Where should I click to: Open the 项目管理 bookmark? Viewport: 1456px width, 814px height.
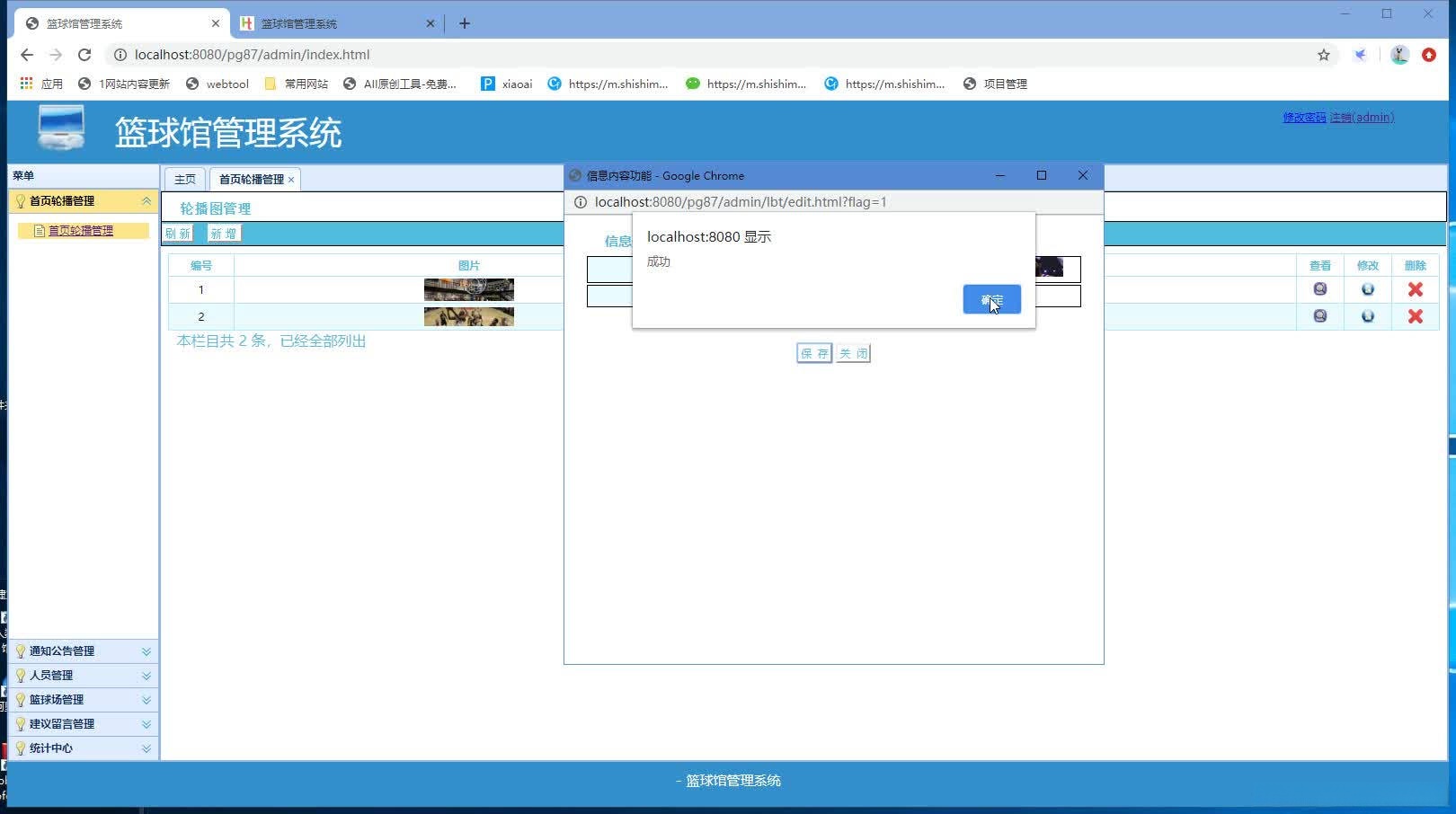click(995, 84)
